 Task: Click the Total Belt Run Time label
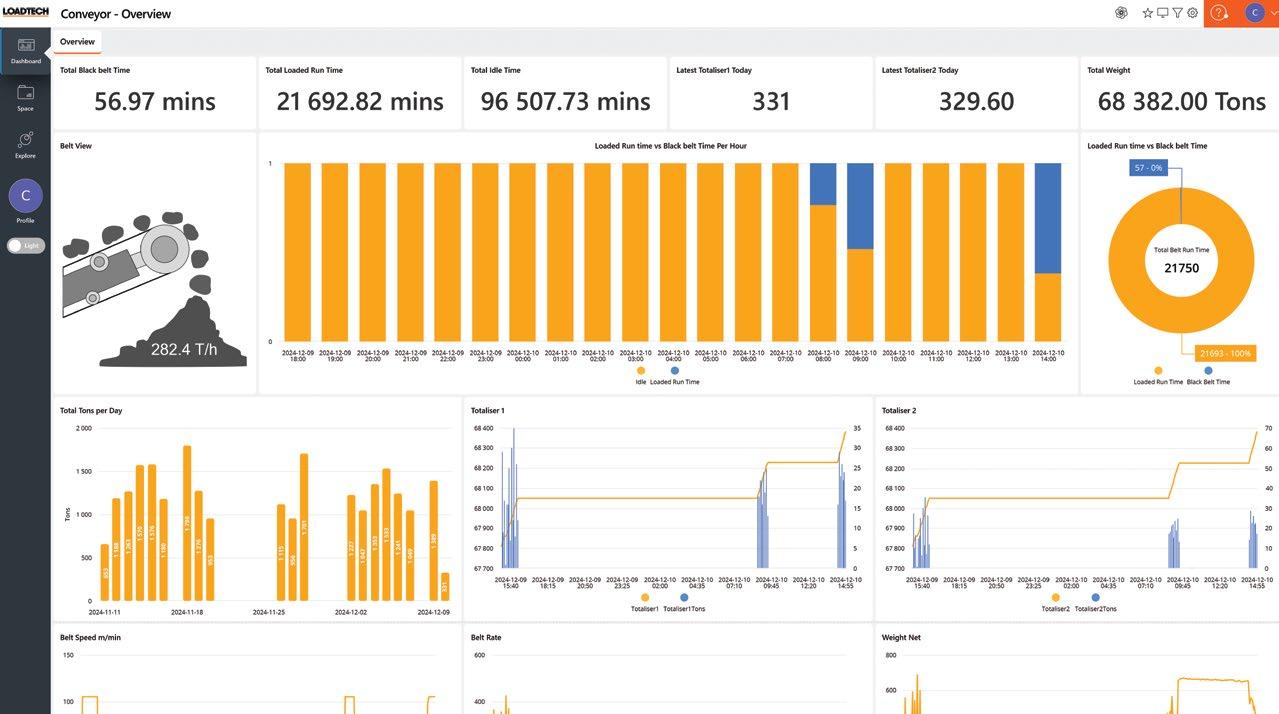click(x=1181, y=250)
